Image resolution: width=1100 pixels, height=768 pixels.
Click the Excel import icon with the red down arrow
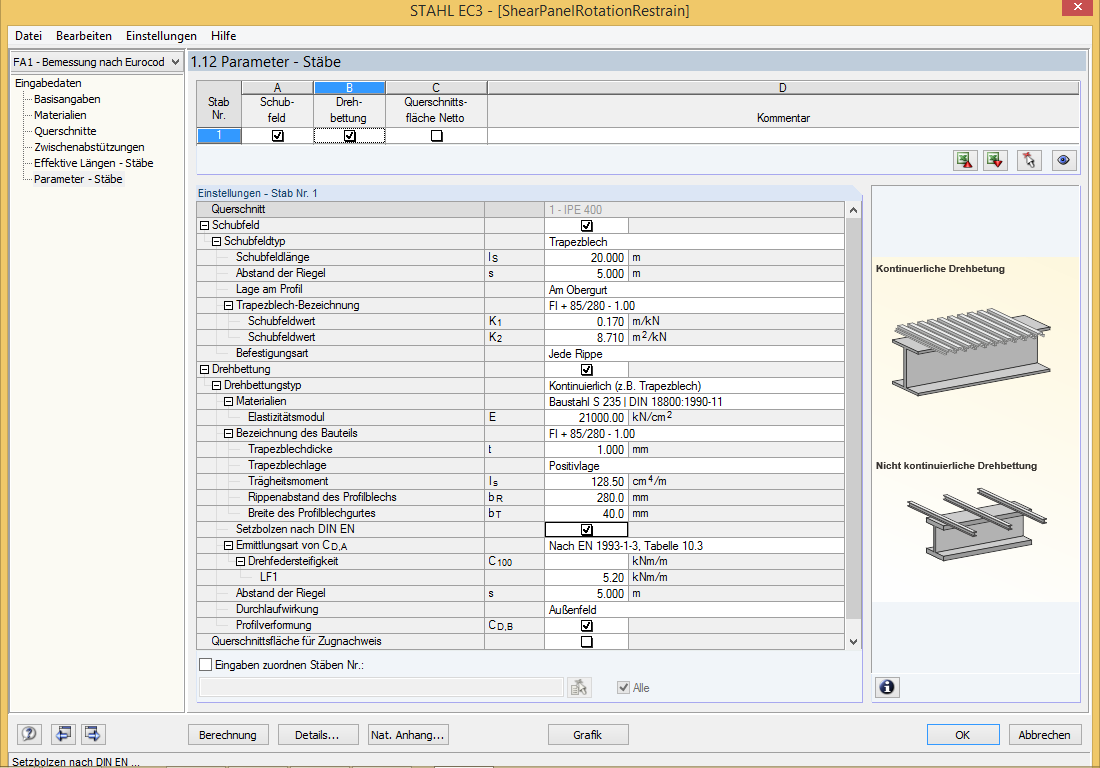995,160
